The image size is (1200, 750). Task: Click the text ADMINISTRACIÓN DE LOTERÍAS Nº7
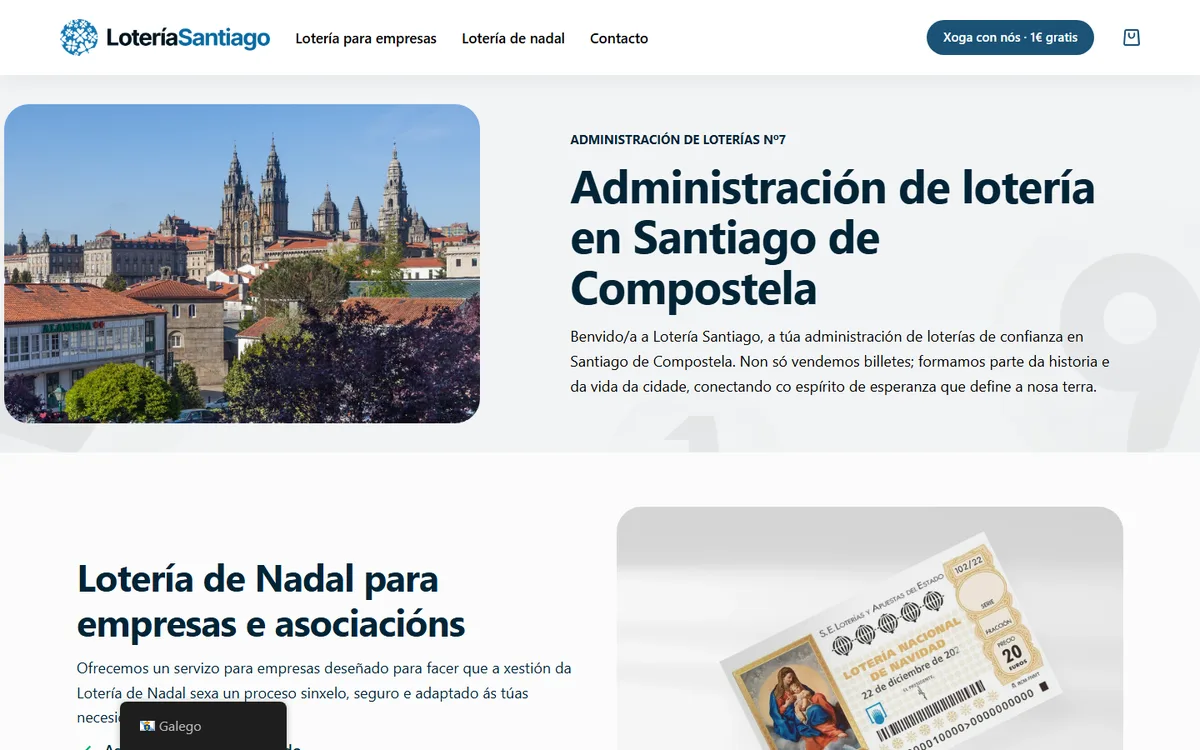coord(678,139)
